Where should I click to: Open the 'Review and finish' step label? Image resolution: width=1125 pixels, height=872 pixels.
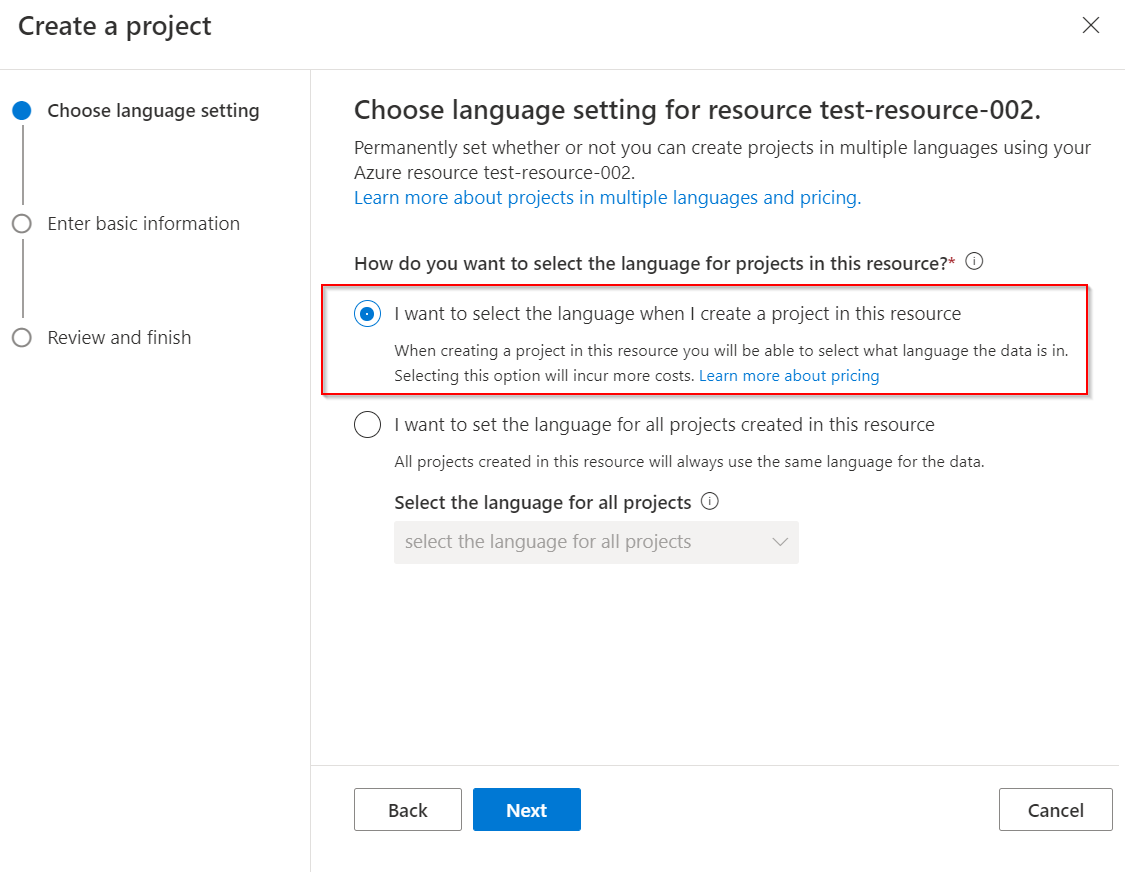coord(119,338)
